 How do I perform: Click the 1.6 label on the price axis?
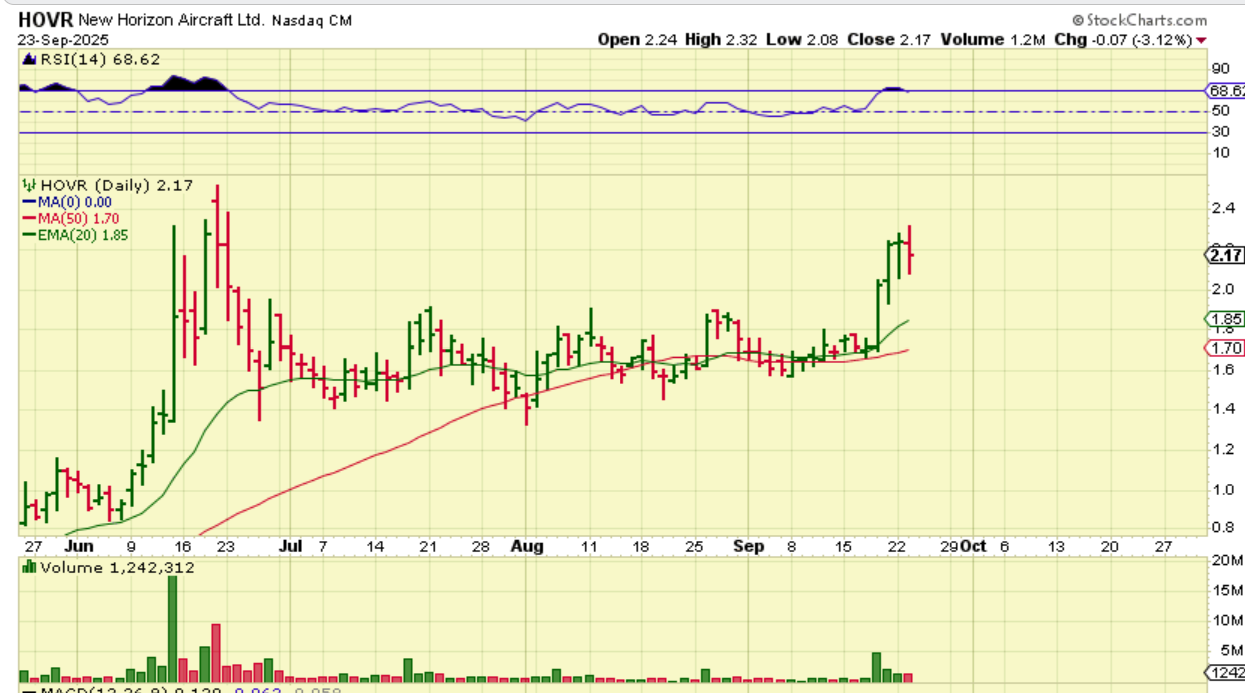1222,369
